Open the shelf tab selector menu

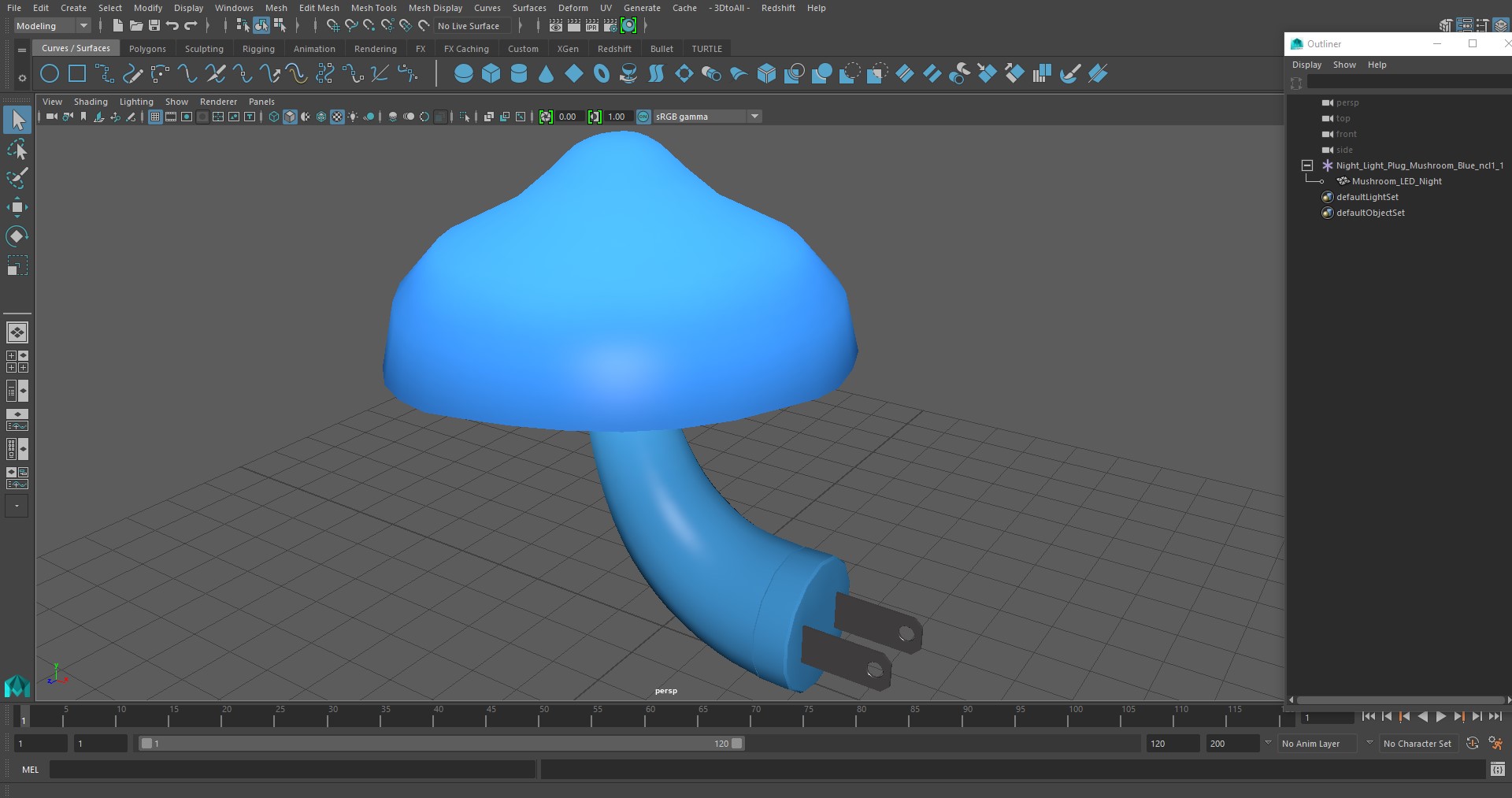[22, 50]
